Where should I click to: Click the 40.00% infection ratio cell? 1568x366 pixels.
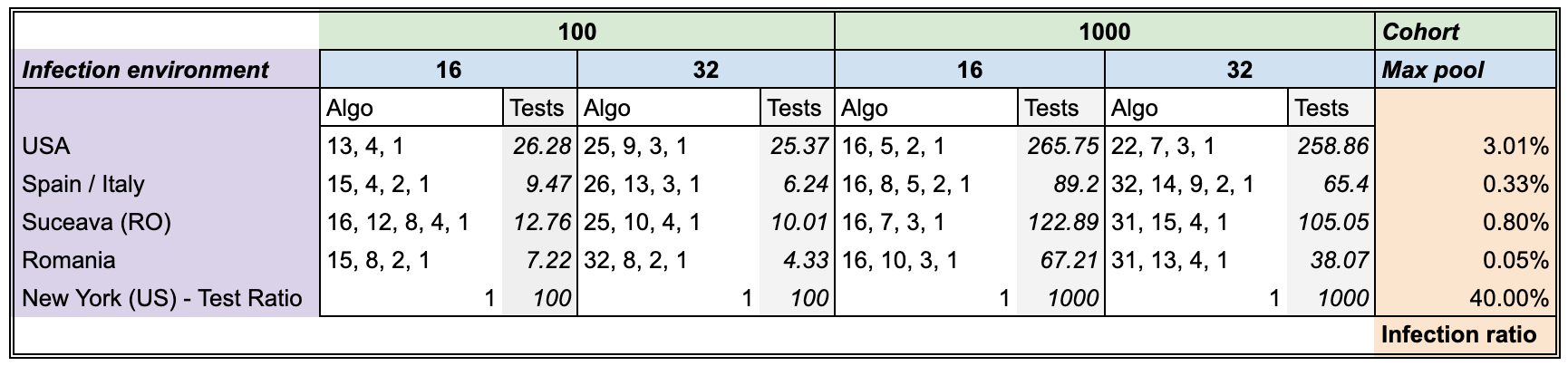(1465, 298)
